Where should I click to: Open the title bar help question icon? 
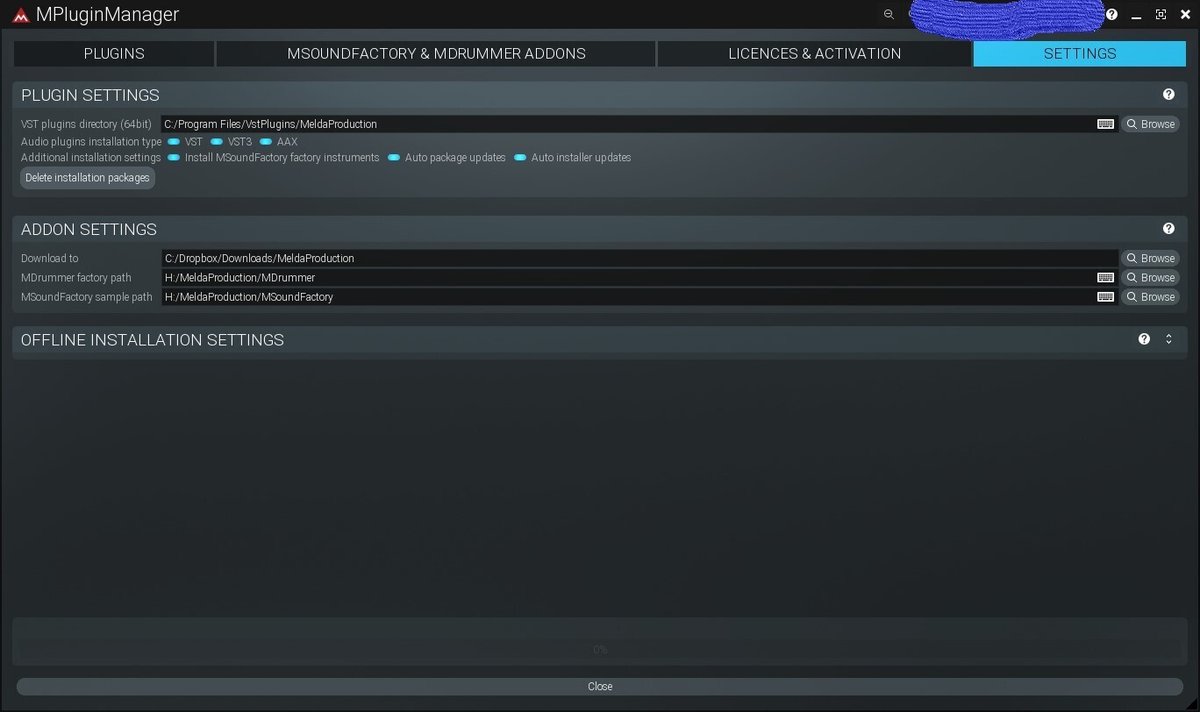coord(1111,15)
